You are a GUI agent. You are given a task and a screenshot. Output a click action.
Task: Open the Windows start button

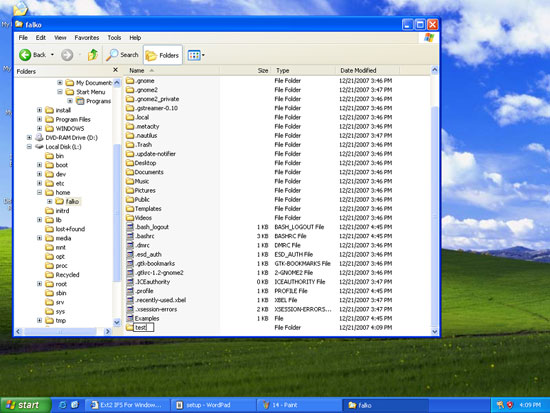tap(25, 405)
